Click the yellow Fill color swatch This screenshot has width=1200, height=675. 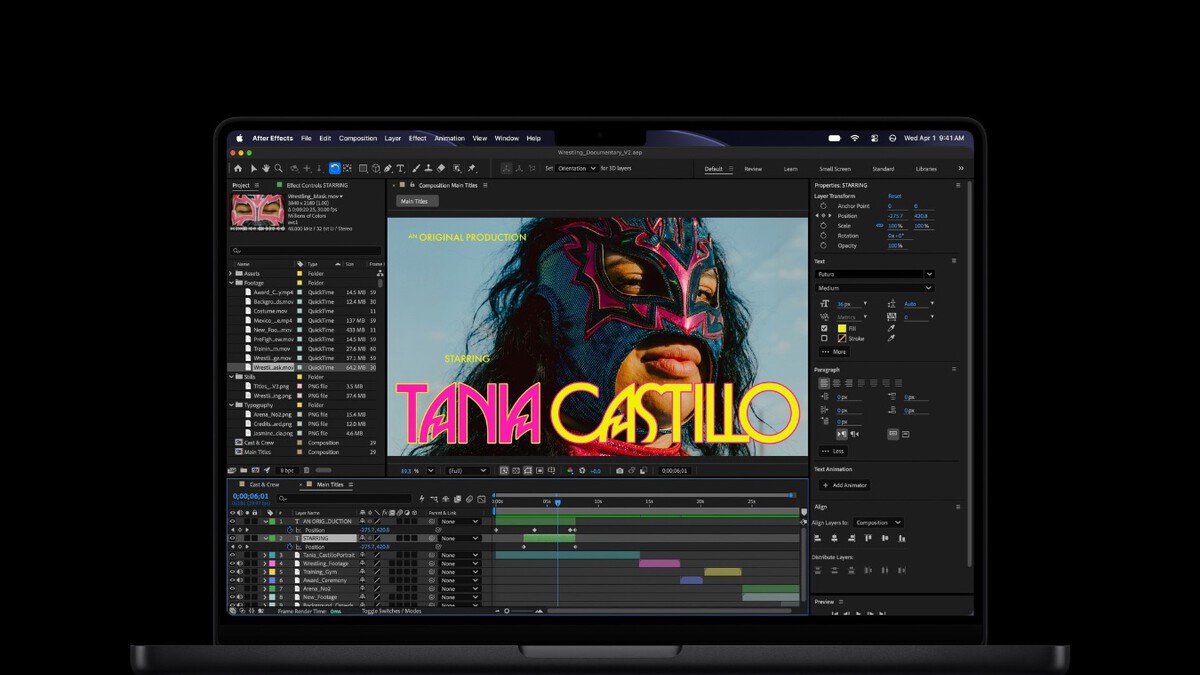842,328
